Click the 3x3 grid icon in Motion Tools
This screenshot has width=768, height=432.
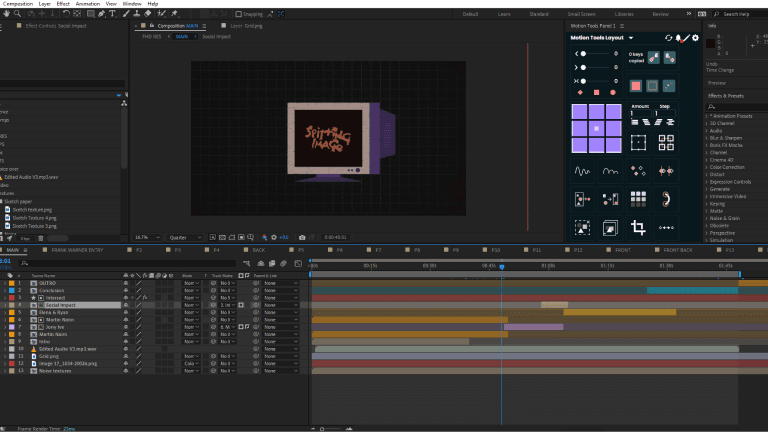point(639,199)
